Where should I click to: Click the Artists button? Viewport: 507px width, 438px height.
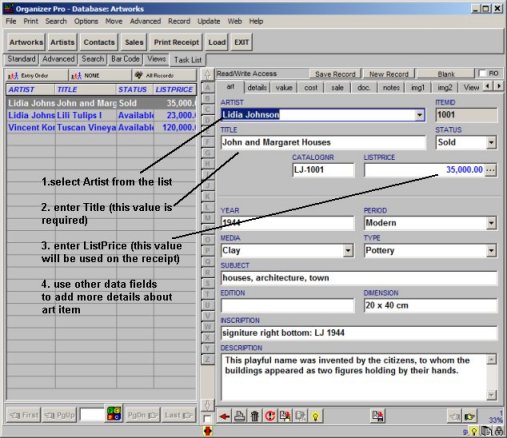pyautogui.click(x=62, y=42)
